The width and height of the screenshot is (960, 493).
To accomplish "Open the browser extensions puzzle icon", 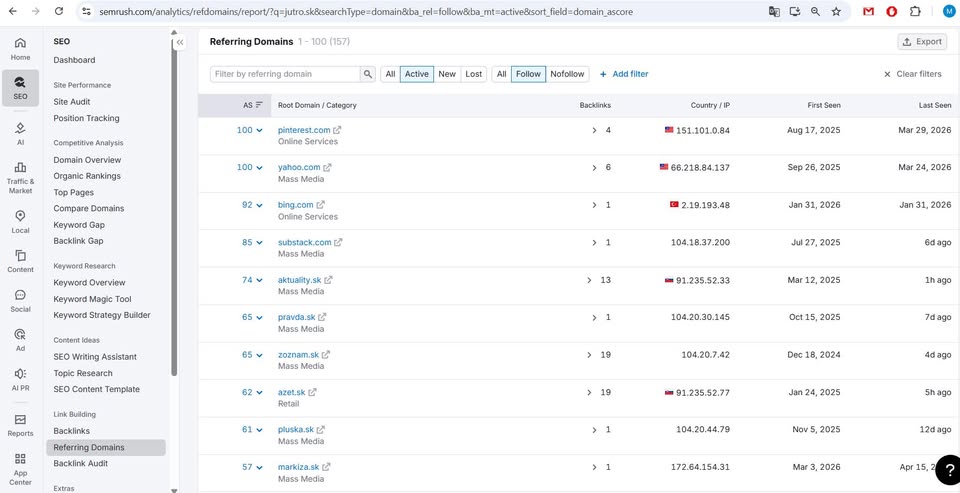I will pos(915,12).
